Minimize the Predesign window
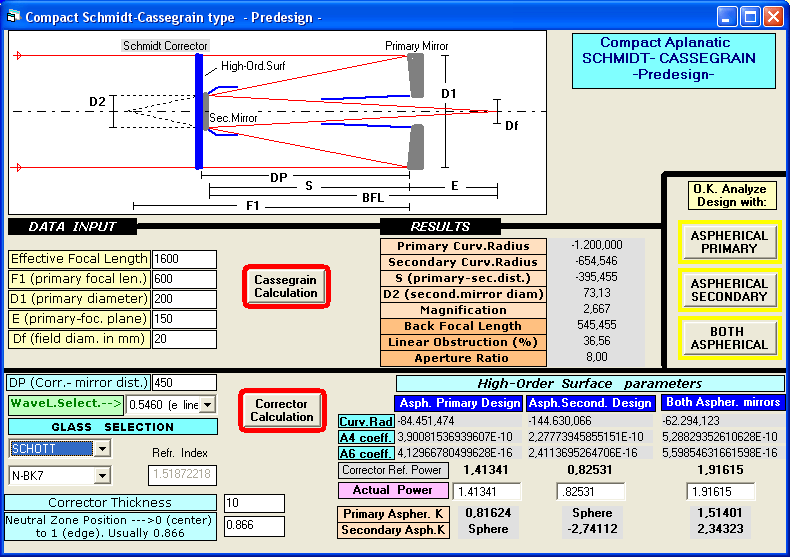The width and height of the screenshot is (790, 557). (727, 17)
